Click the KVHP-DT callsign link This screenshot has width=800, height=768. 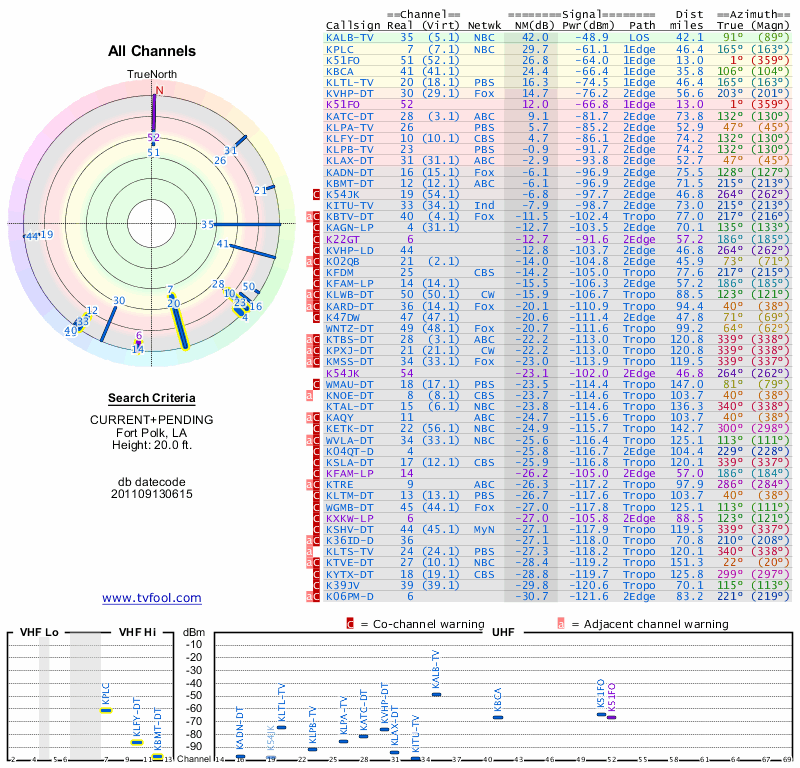(x=349, y=93)
